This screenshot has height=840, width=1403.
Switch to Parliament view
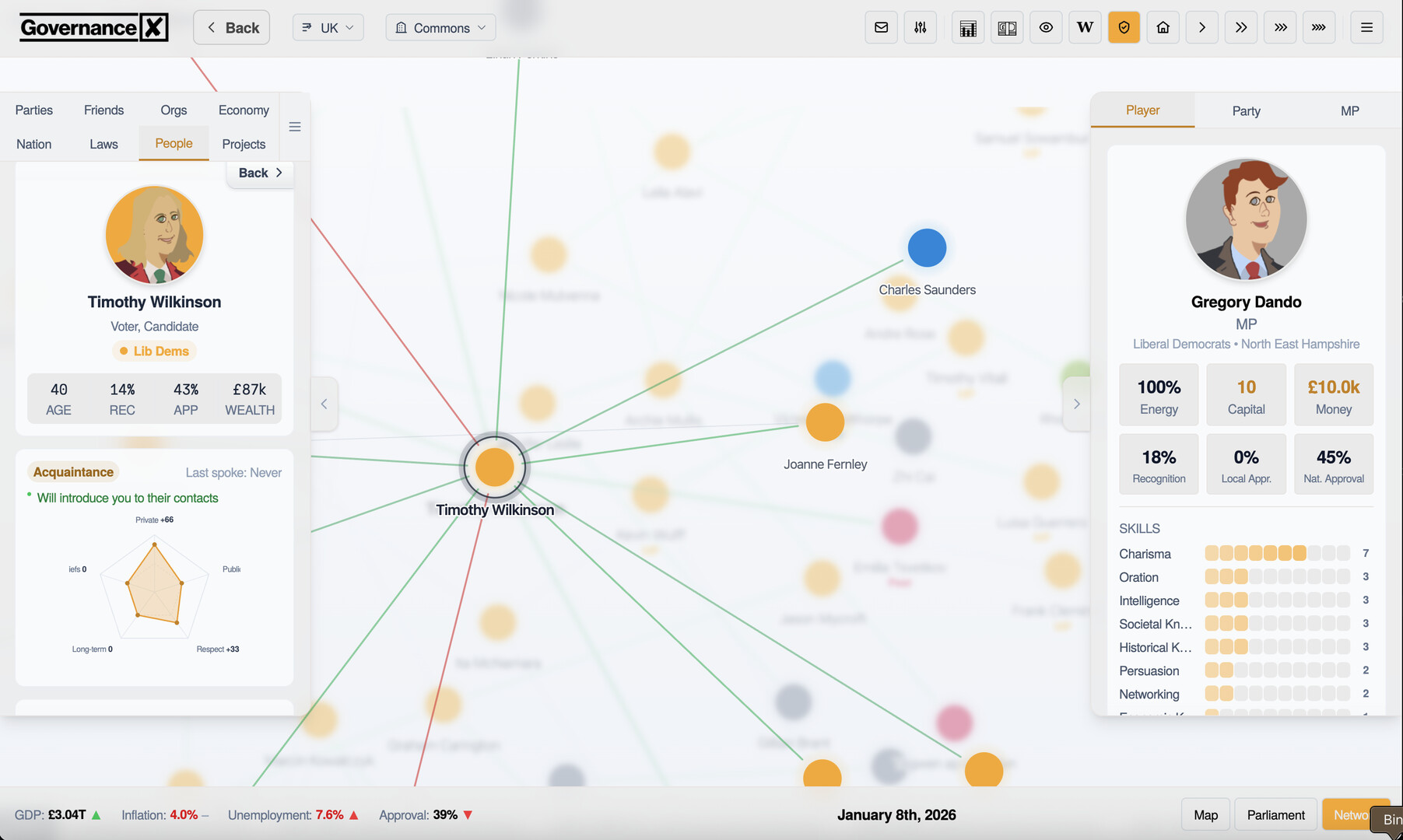[x=1275, y=814]
